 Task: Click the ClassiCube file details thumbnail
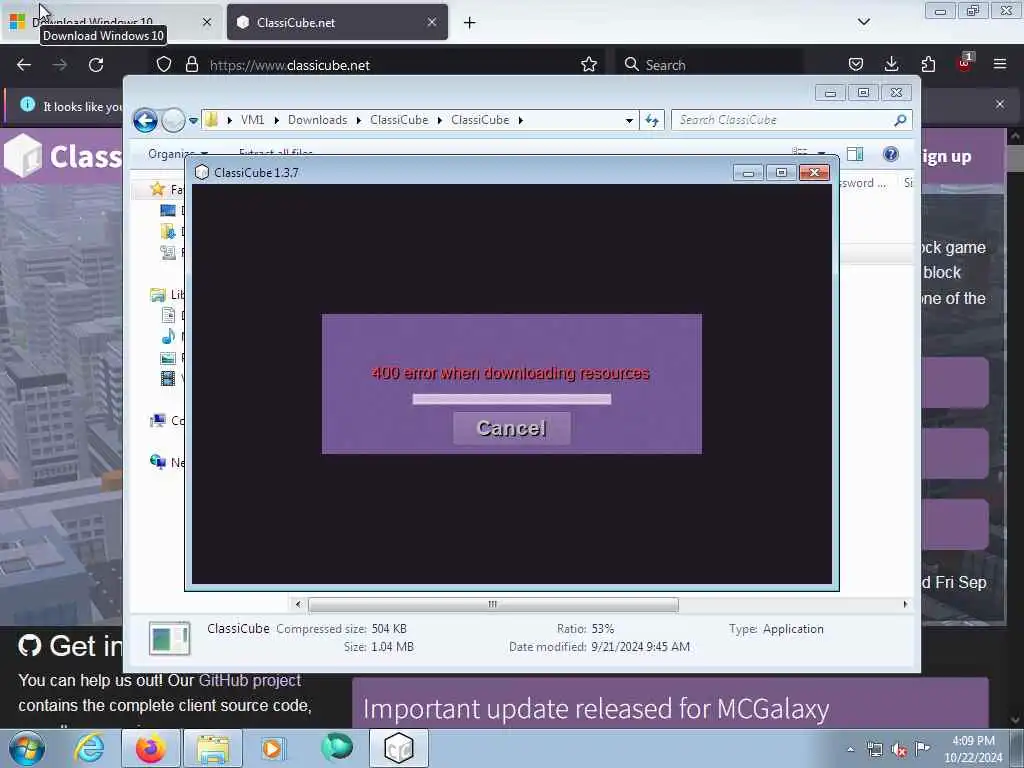click(x=169, y=638)
